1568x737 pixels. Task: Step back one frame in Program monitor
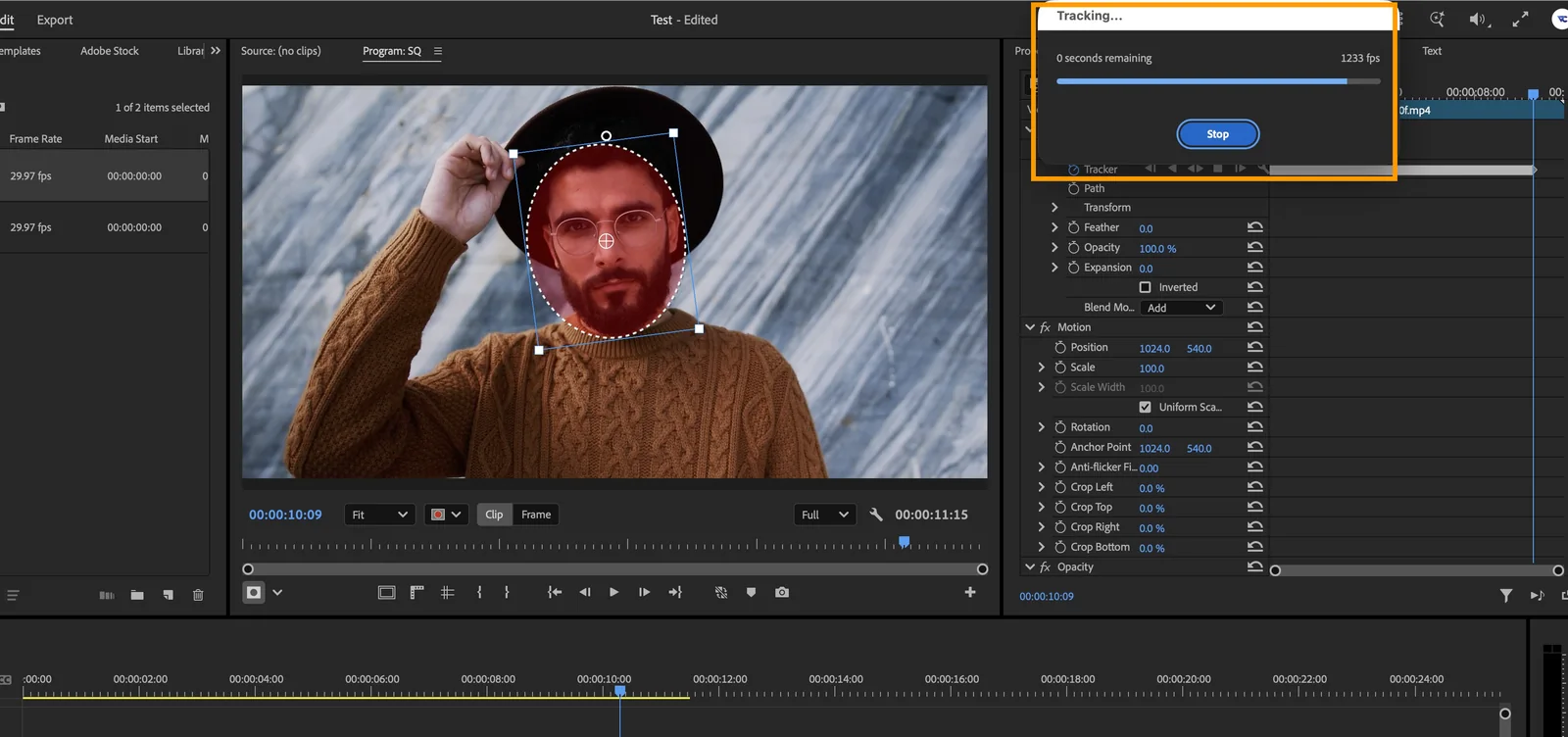[x=585, y=592]
